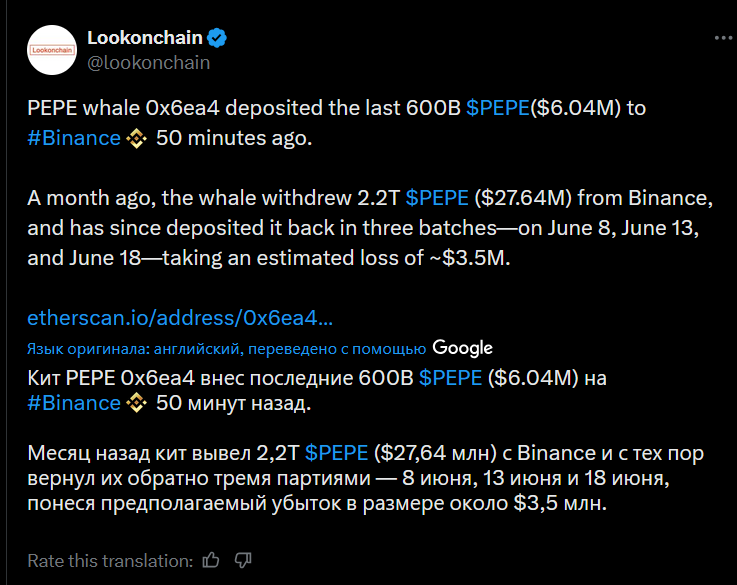Open the etherscan.io address link

[180, 318]
